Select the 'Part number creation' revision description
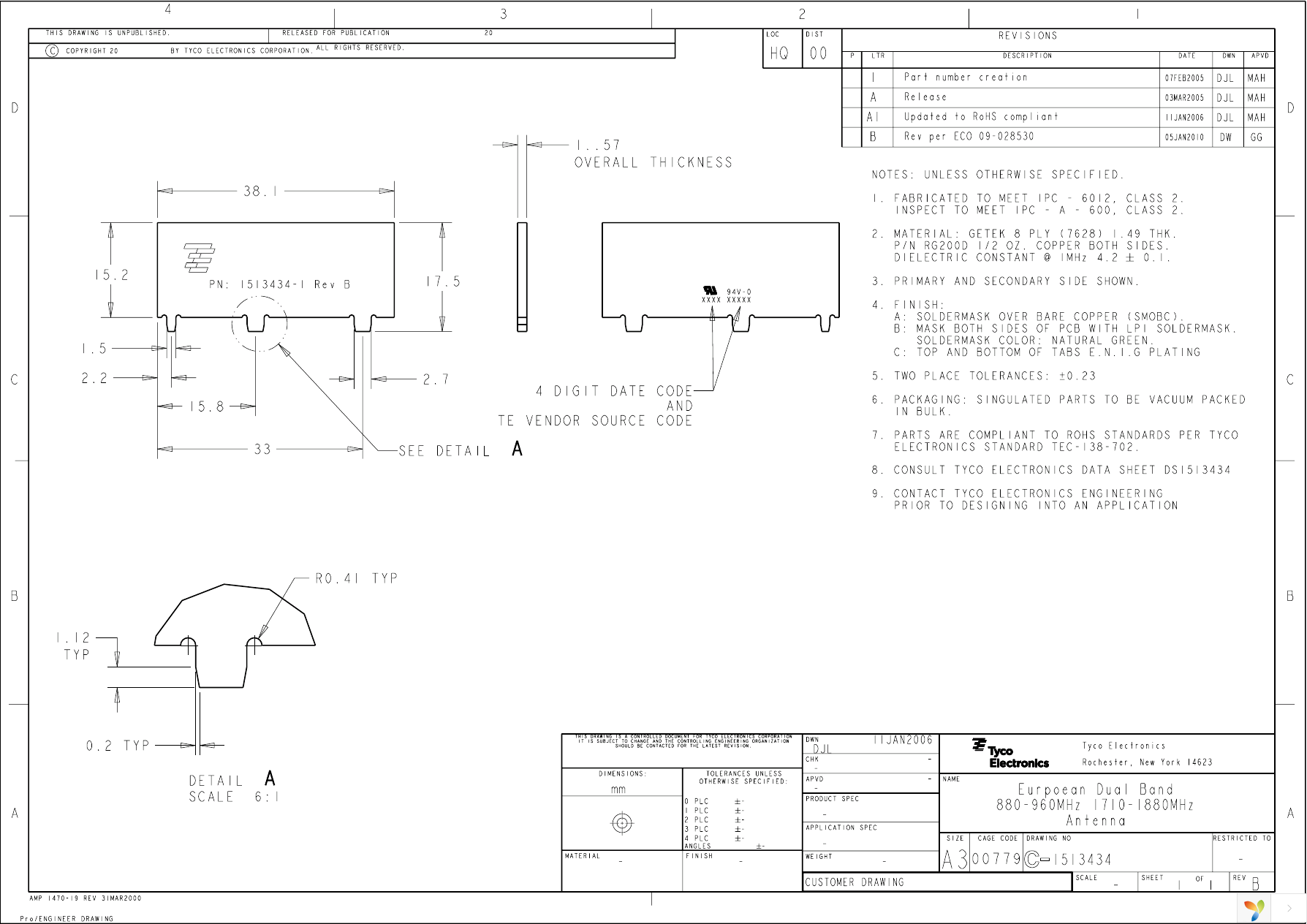This screenshot has height=924, width=1307. pyautogui.click(x=966, y=77)
